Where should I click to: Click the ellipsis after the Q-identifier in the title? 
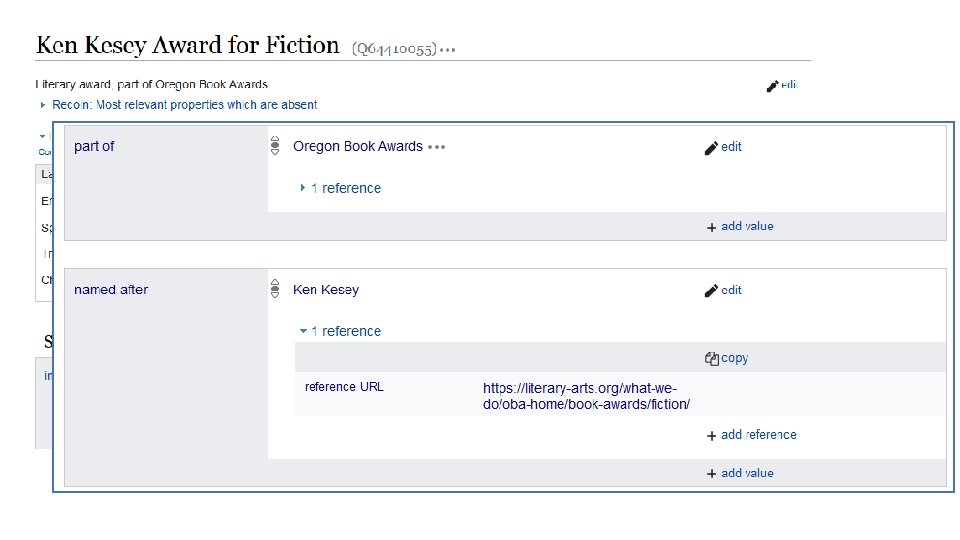[x=447, y=49]
